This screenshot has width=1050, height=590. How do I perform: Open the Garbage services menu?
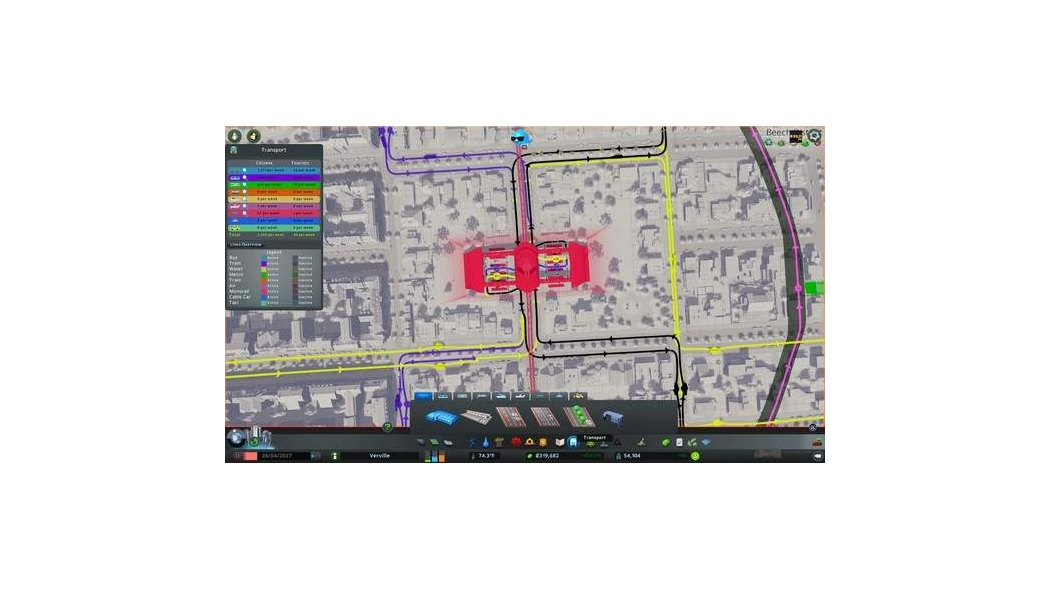(499, 442)
